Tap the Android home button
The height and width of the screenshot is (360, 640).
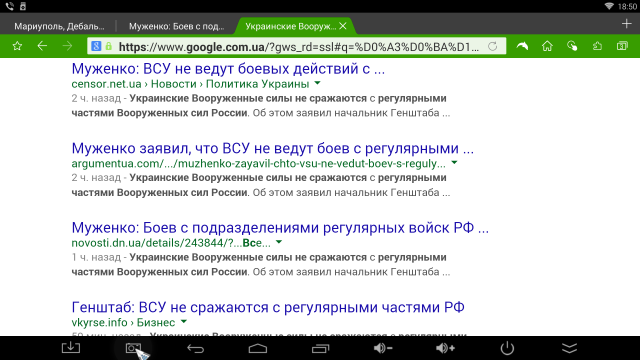[258, 348]
